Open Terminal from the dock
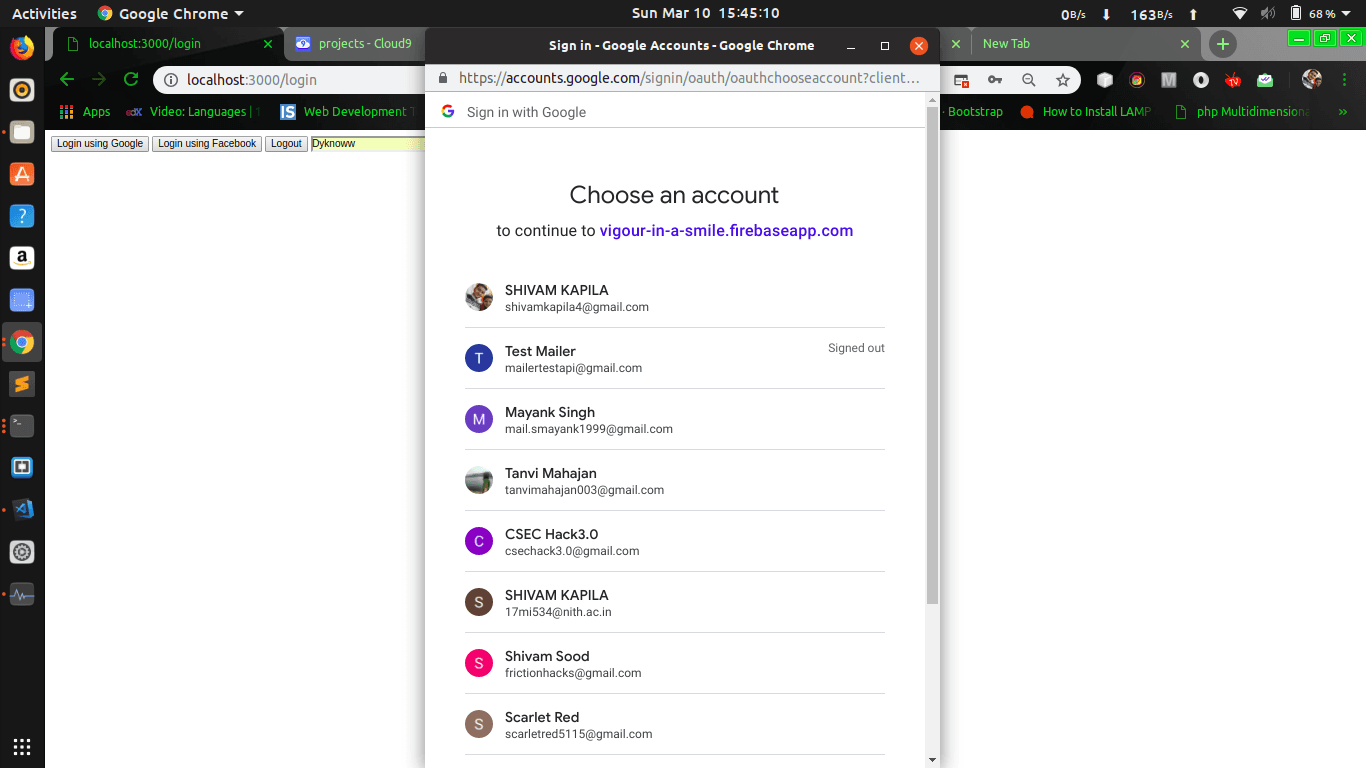The image size is (1366, 768). [x=22, y=426]
